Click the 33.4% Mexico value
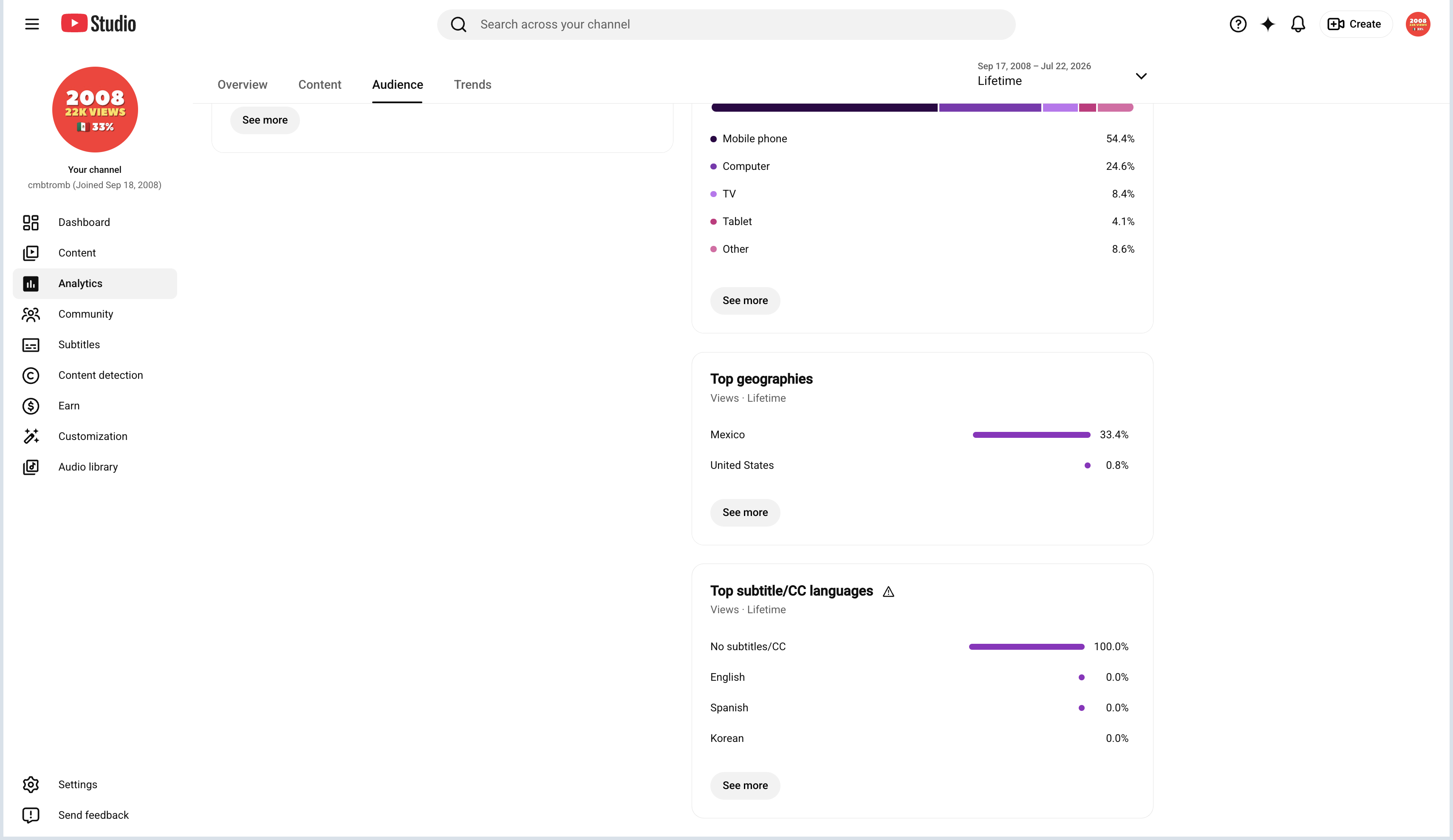The width and height of the screenshot is (1453, 840). pos(1114,435)
